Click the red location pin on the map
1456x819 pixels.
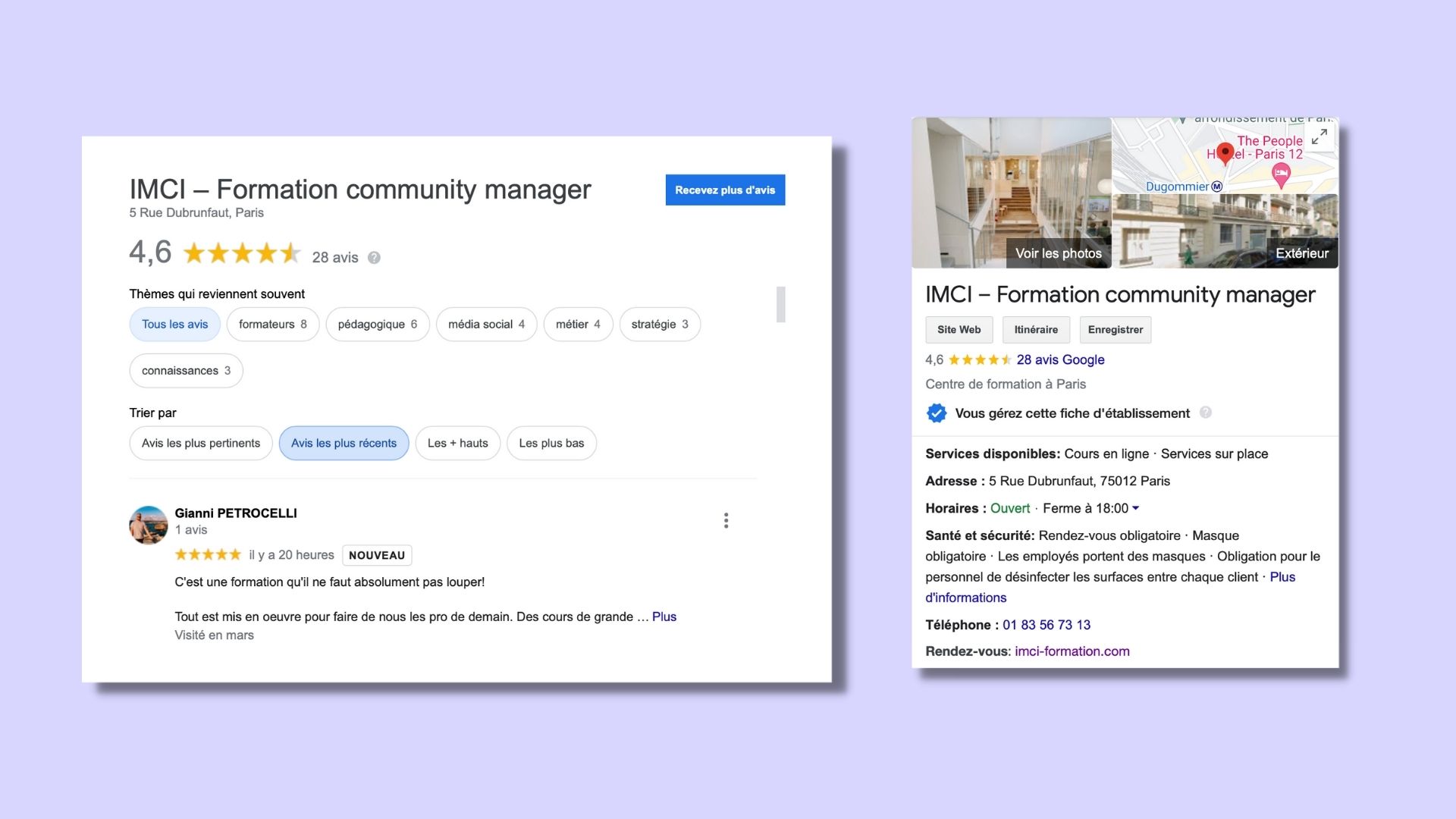tap(1225, 152)
